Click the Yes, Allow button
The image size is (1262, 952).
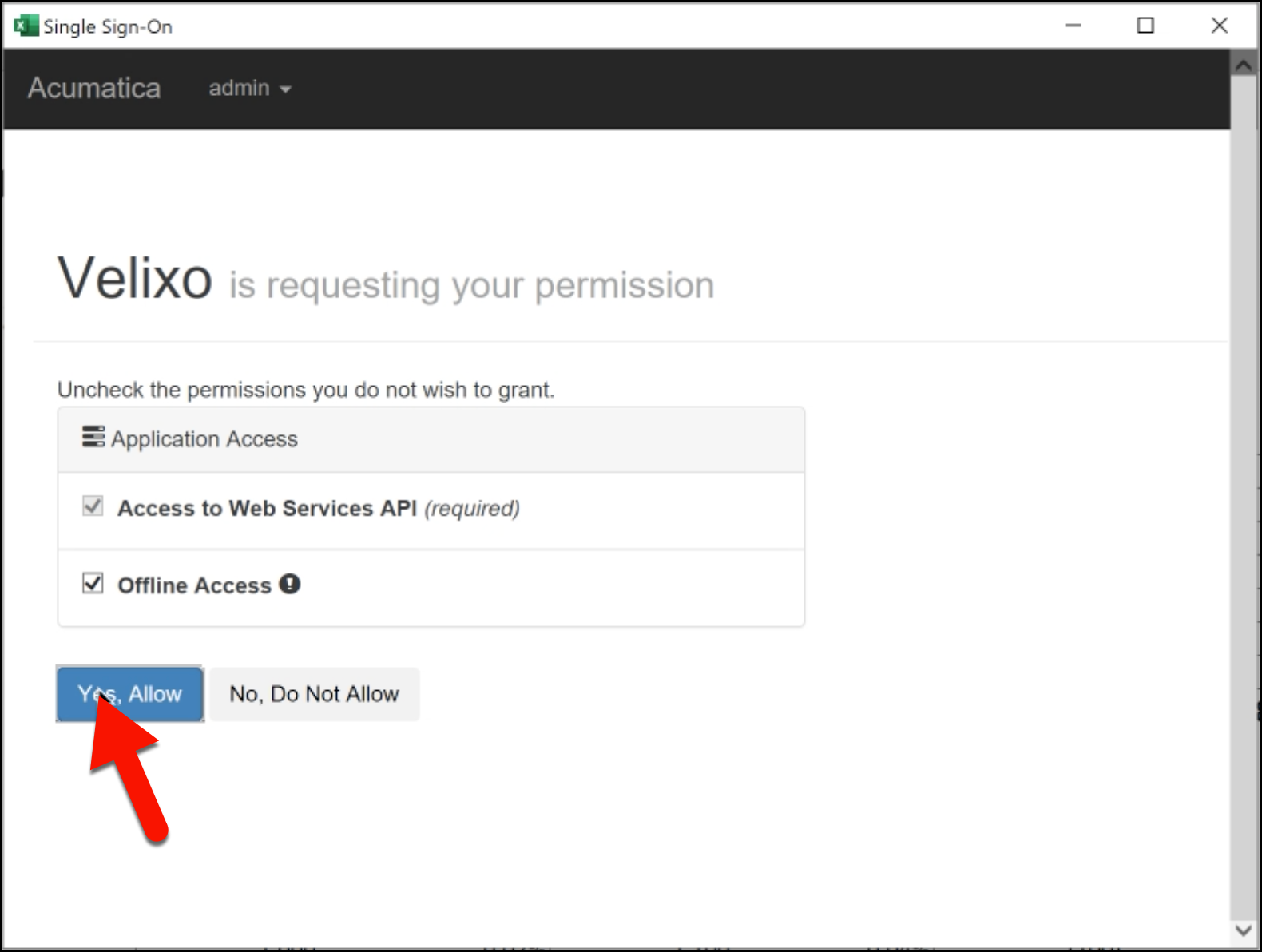[x=130, y=694]
